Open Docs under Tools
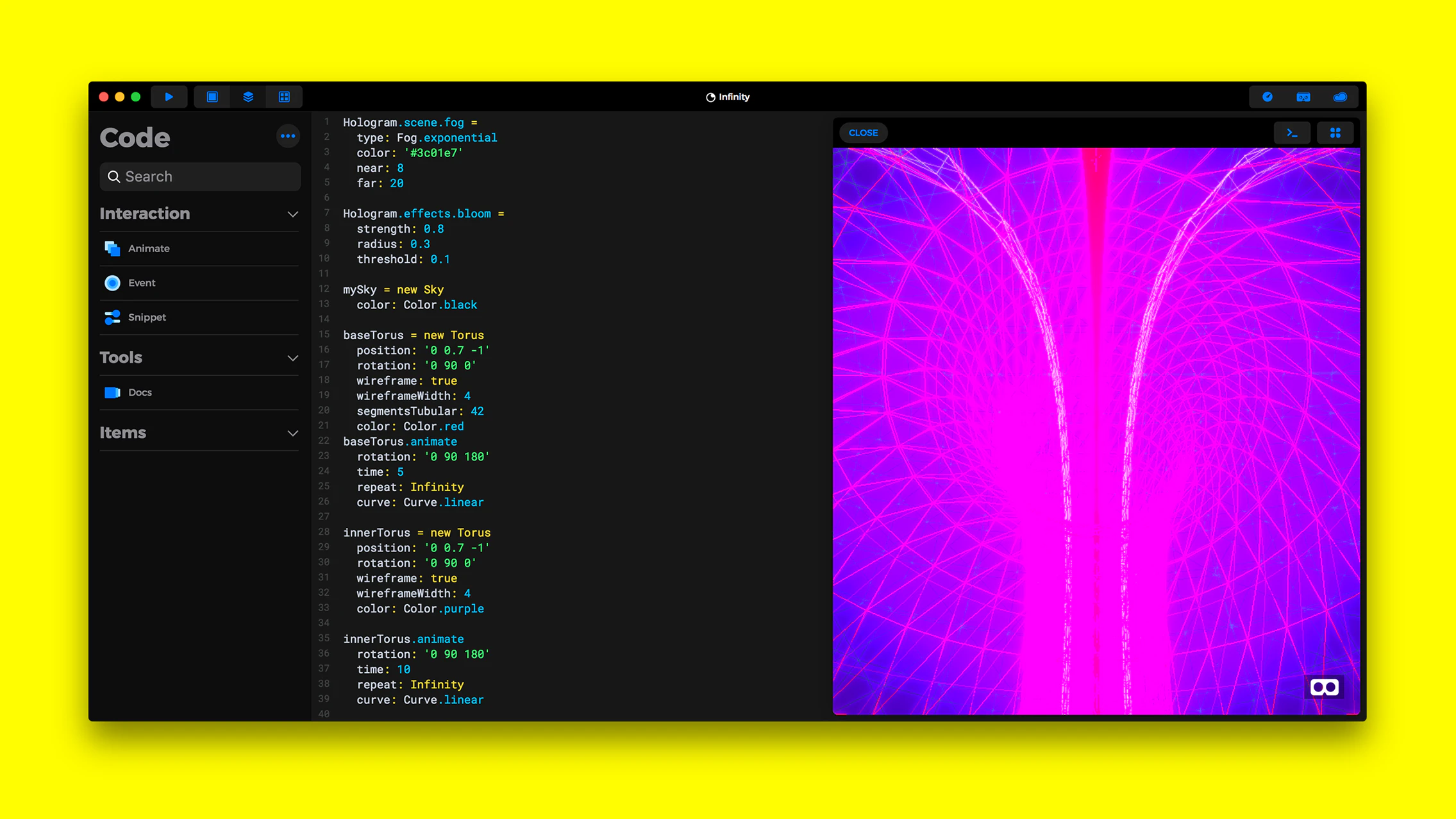Viewport: 1456px width, 819px height. (140, 393)
